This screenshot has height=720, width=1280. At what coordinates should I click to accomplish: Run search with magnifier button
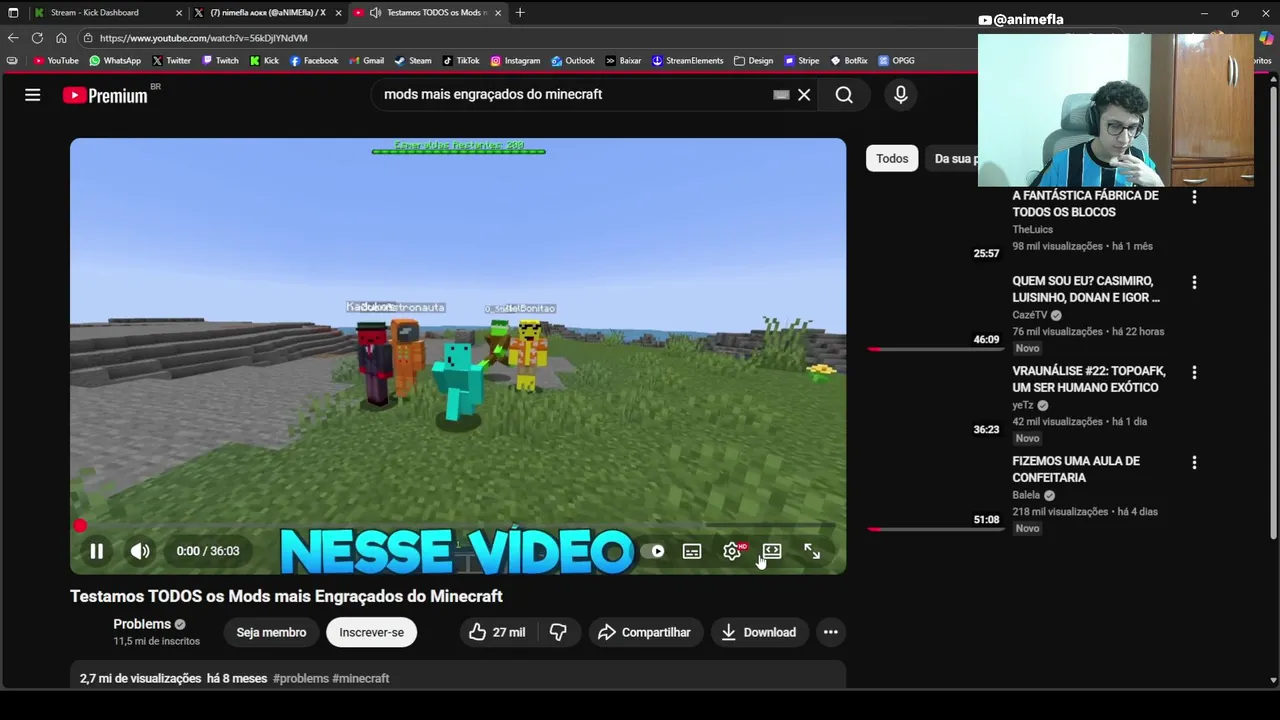click(x=844, y=95)
